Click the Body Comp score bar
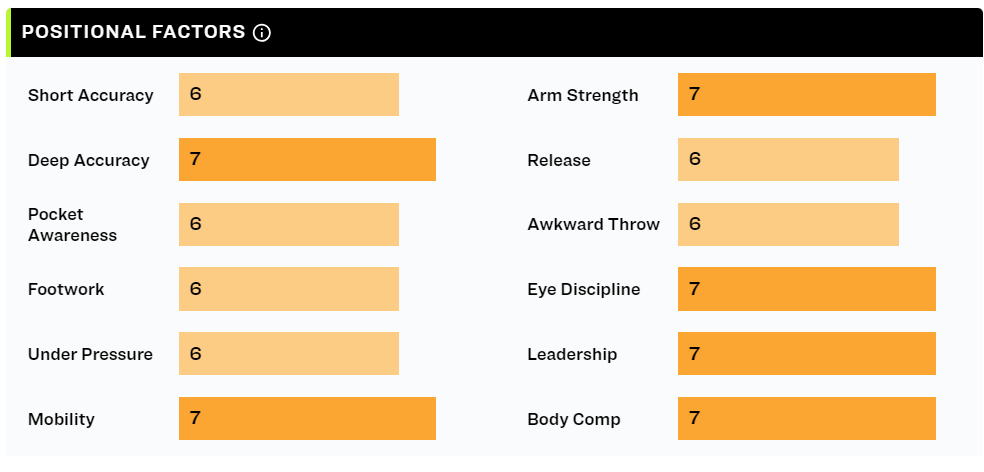 tap(807, 419)
